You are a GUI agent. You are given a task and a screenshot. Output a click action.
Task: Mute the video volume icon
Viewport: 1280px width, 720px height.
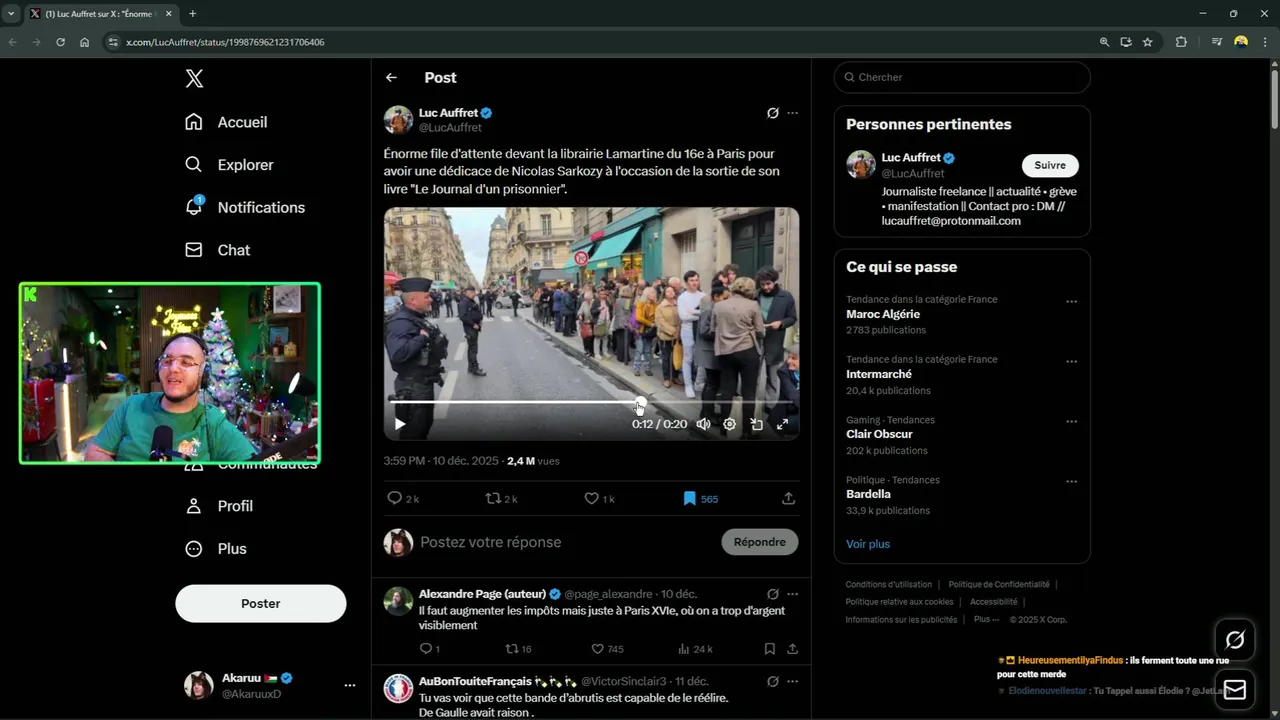tap(703, 424)
